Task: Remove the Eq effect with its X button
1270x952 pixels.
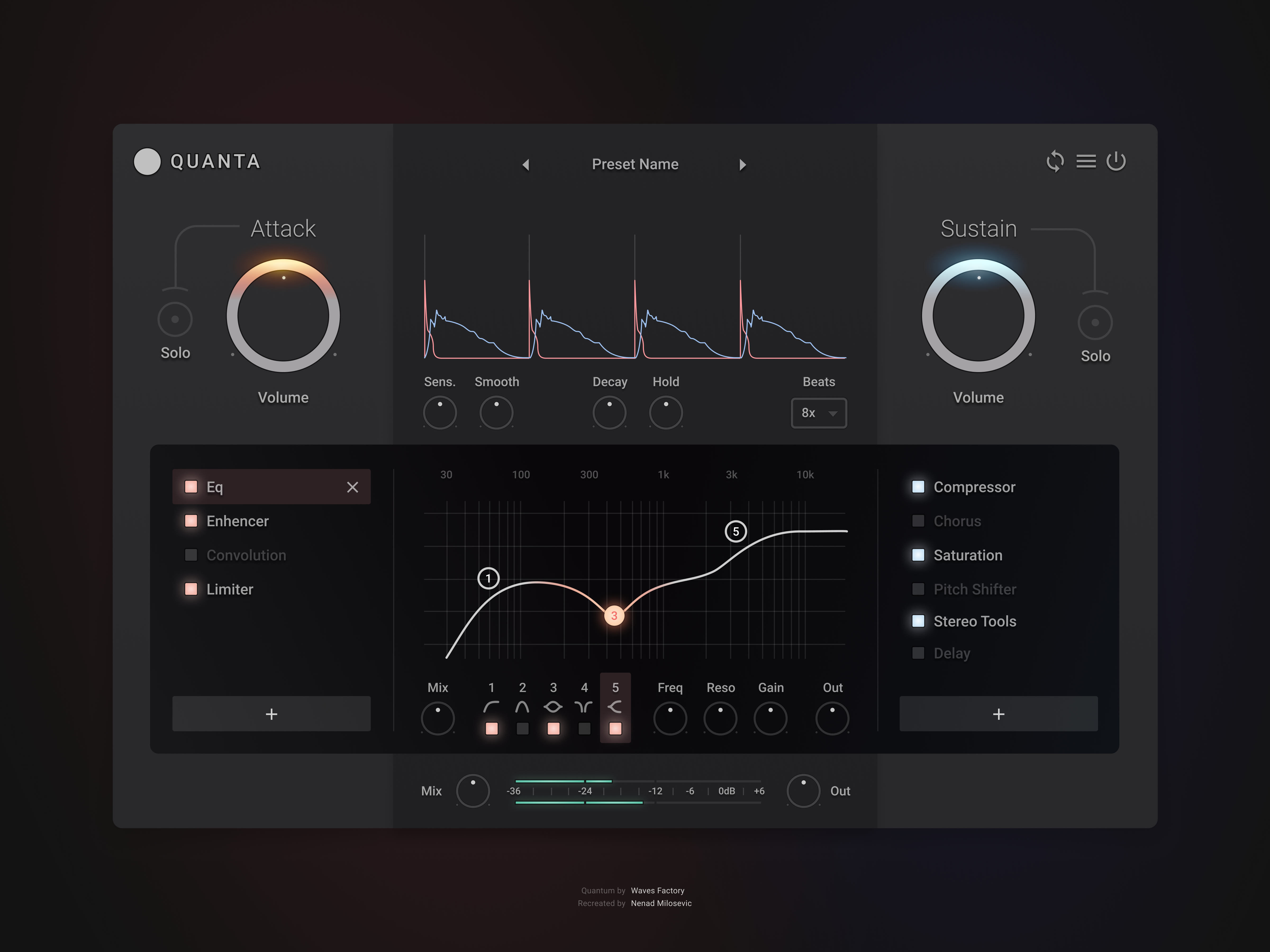Action: 352,487
